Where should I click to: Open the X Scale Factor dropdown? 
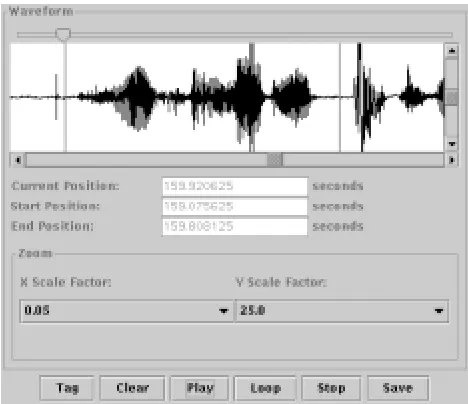(x=127, y=311)
